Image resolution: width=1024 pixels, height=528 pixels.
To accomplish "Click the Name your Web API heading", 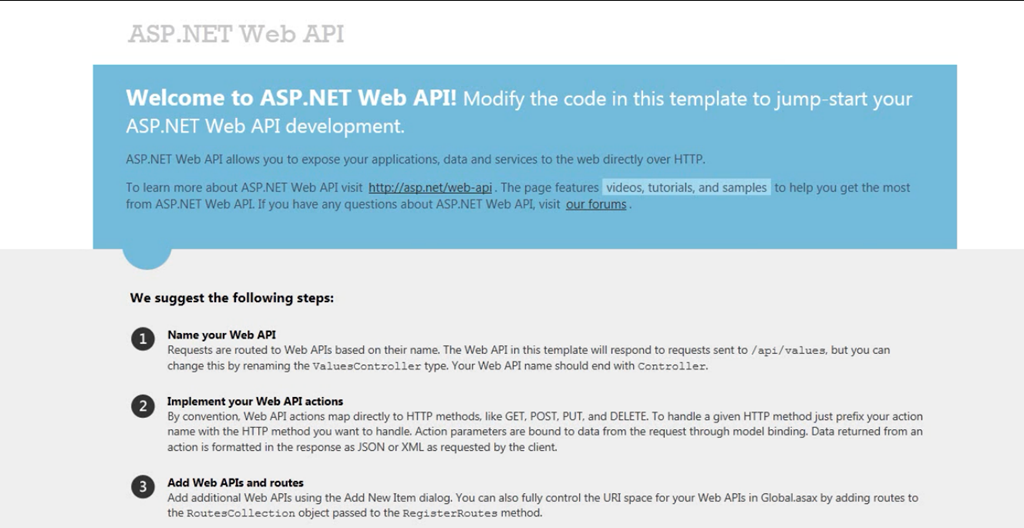I will [x=221, y=335].
